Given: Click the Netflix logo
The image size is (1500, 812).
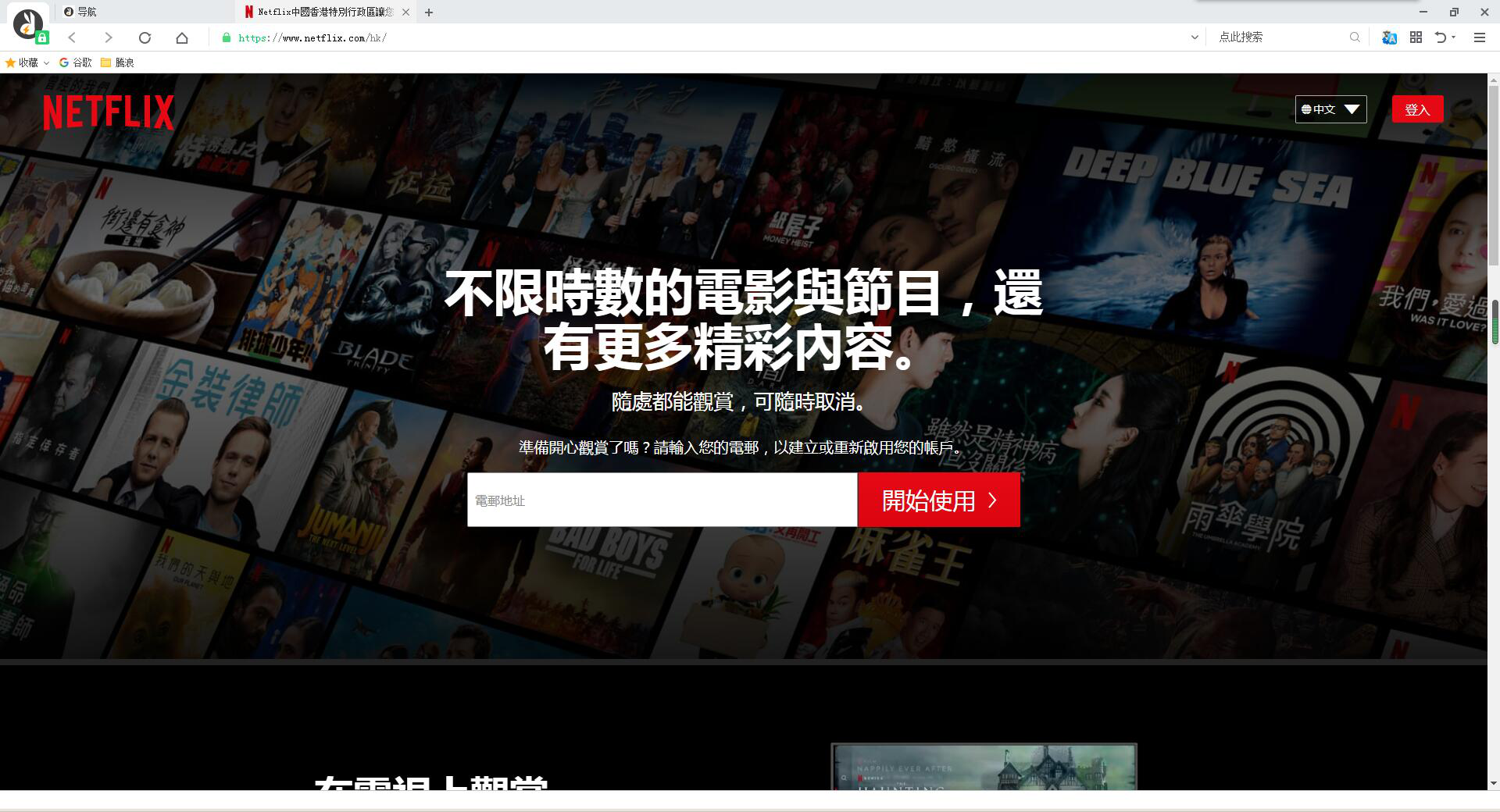Looking at the screenshot, I should (109, 112).
